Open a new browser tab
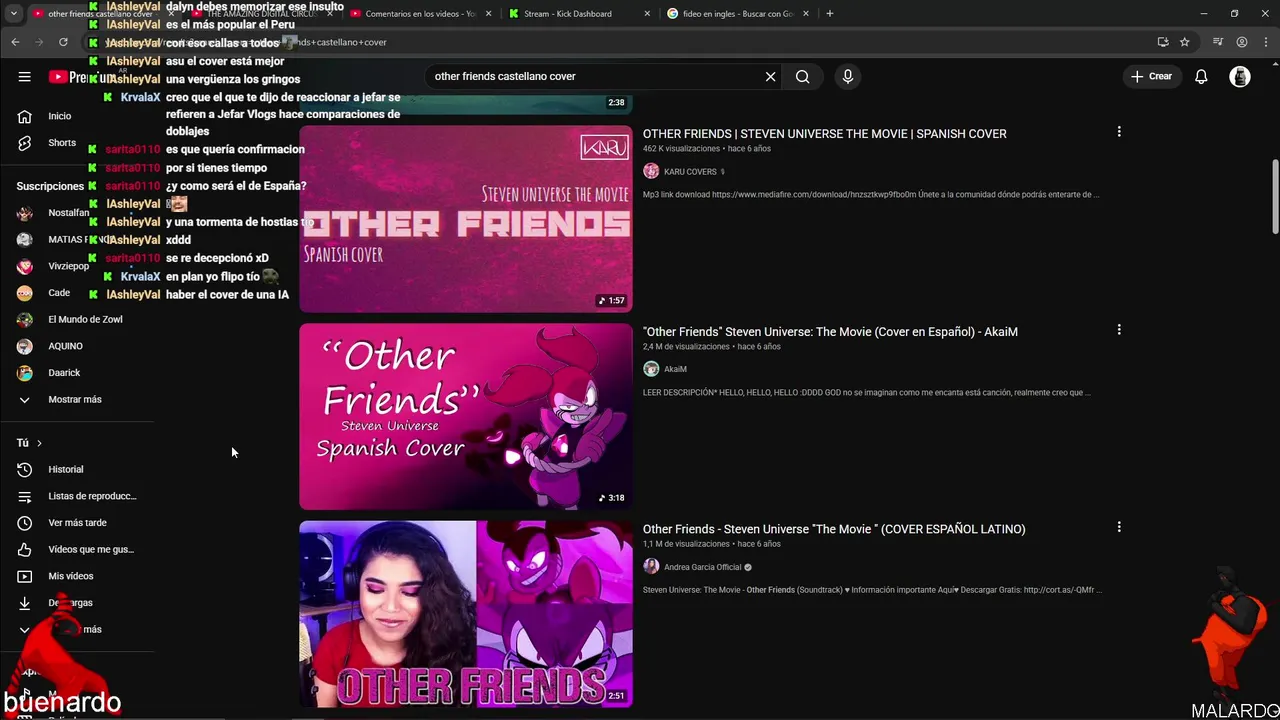This screenshot has height=720, width=1280. tap(829, 14)
